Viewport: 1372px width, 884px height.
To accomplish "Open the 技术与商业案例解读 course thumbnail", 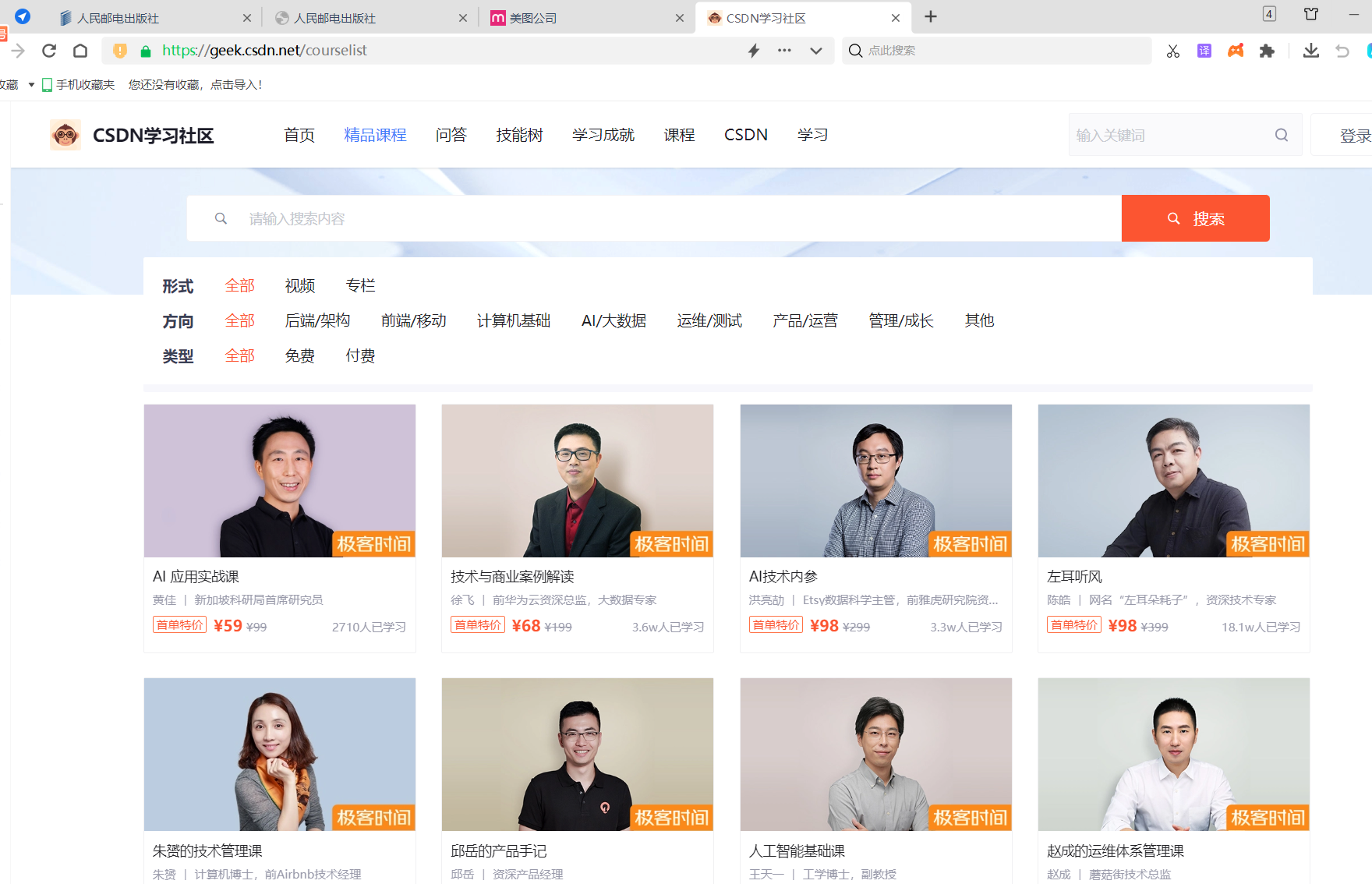I will 578,480.
